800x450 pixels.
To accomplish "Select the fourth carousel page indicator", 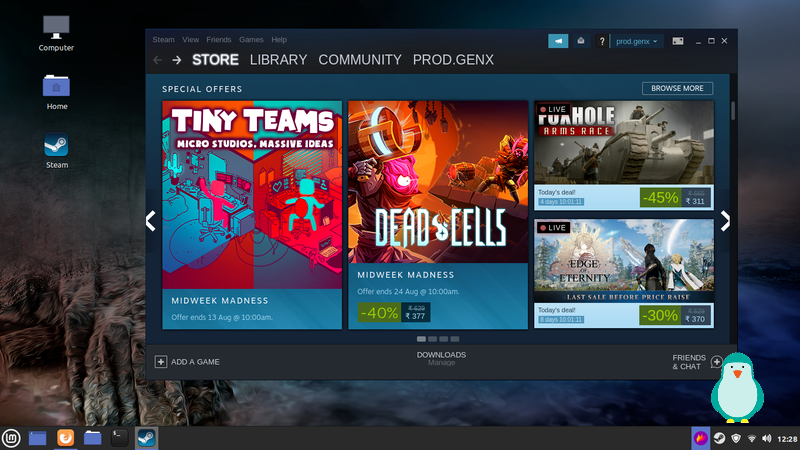I will (x=455, y=339).
